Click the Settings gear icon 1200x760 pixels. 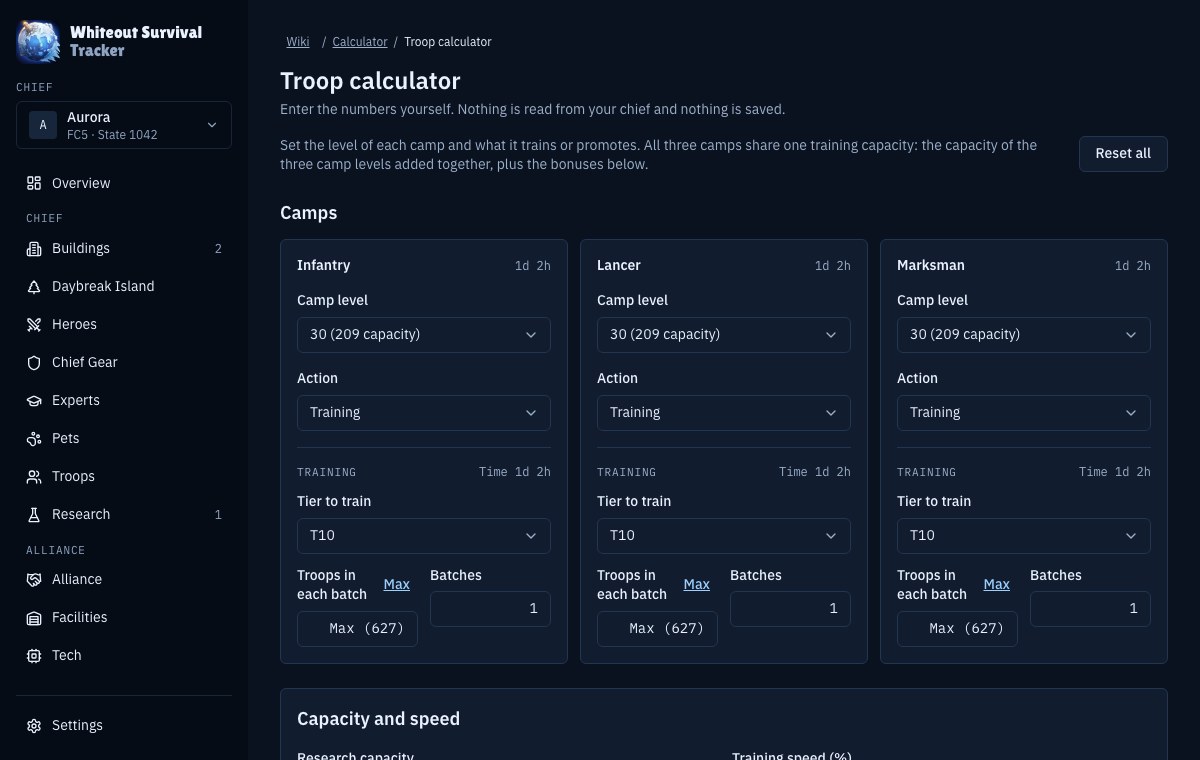click(x=34, y=725)
